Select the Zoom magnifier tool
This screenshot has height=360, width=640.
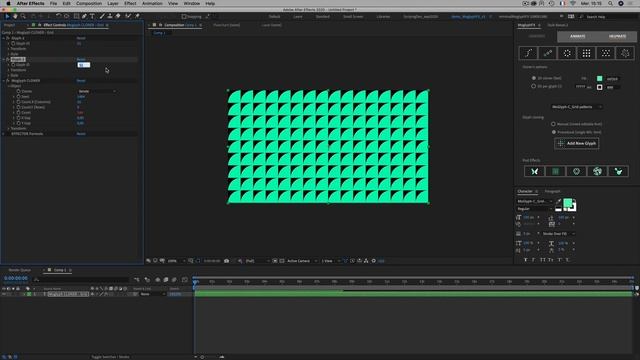[23, 16]
